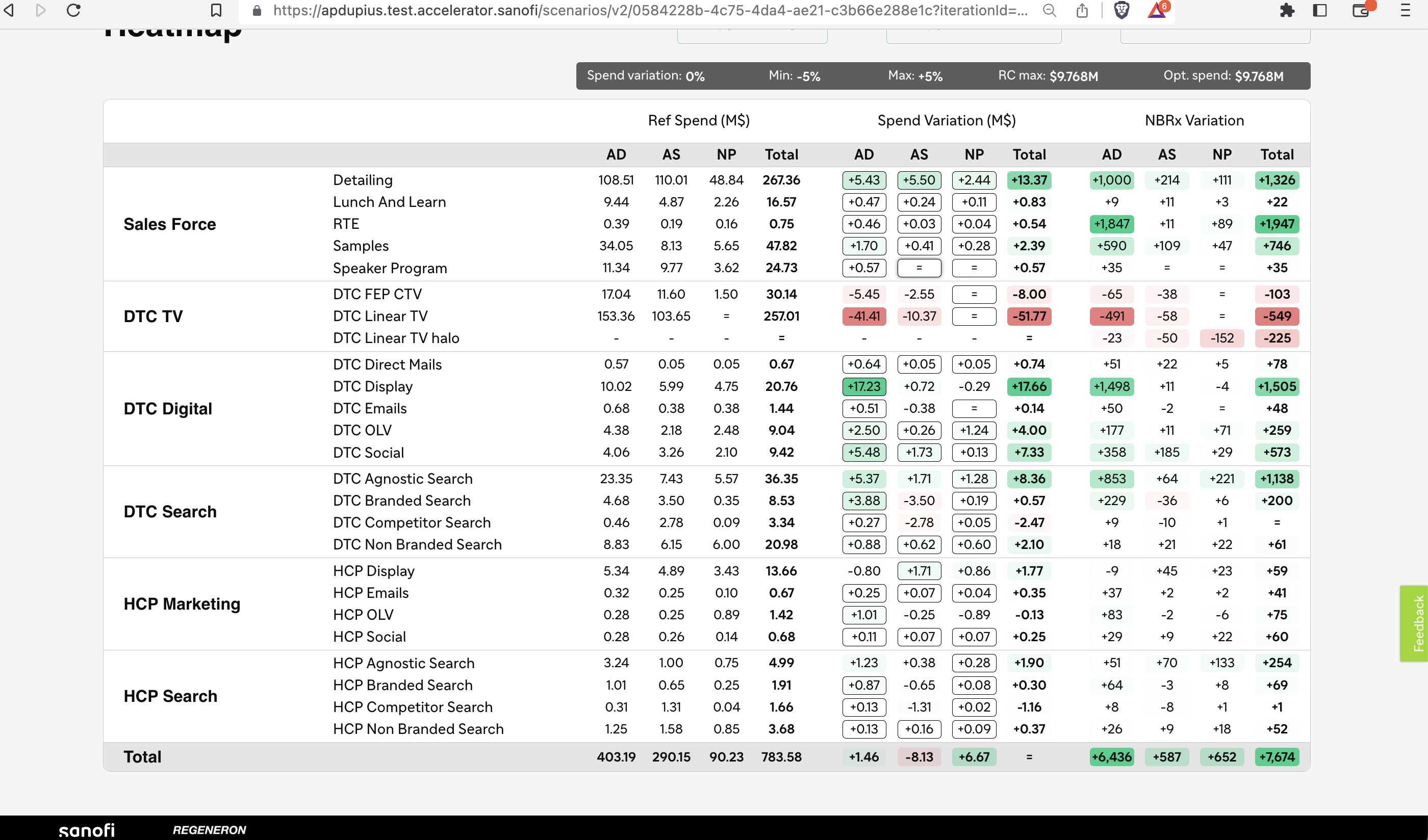Focus the address bar URL
The height and width of the screenshot is (840, 1428).
650,10
